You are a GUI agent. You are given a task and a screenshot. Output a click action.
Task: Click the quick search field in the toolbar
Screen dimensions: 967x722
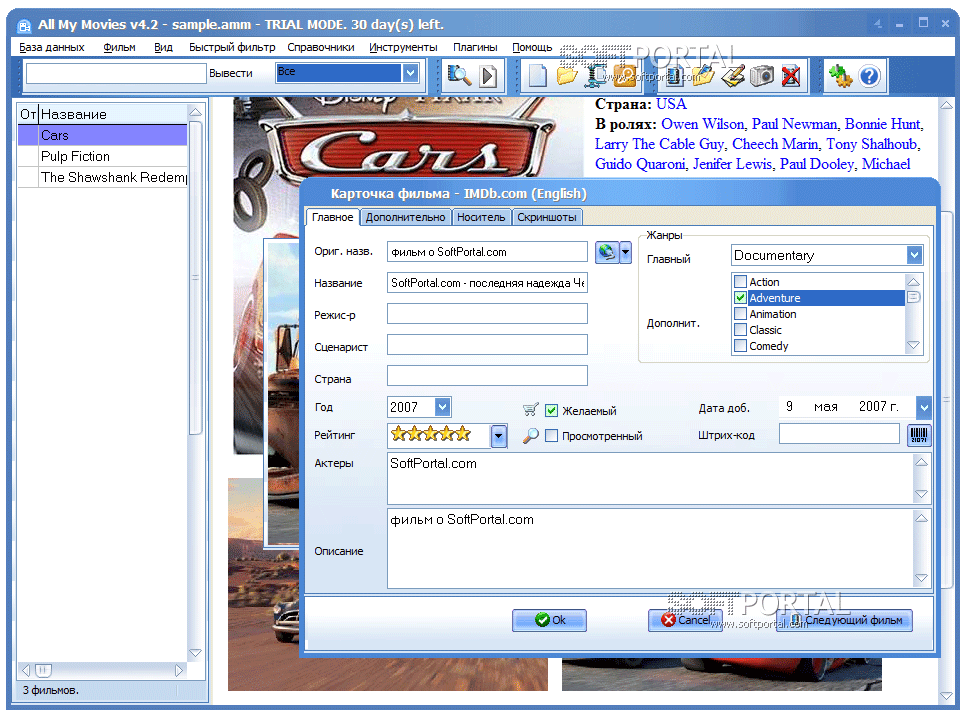116,73
